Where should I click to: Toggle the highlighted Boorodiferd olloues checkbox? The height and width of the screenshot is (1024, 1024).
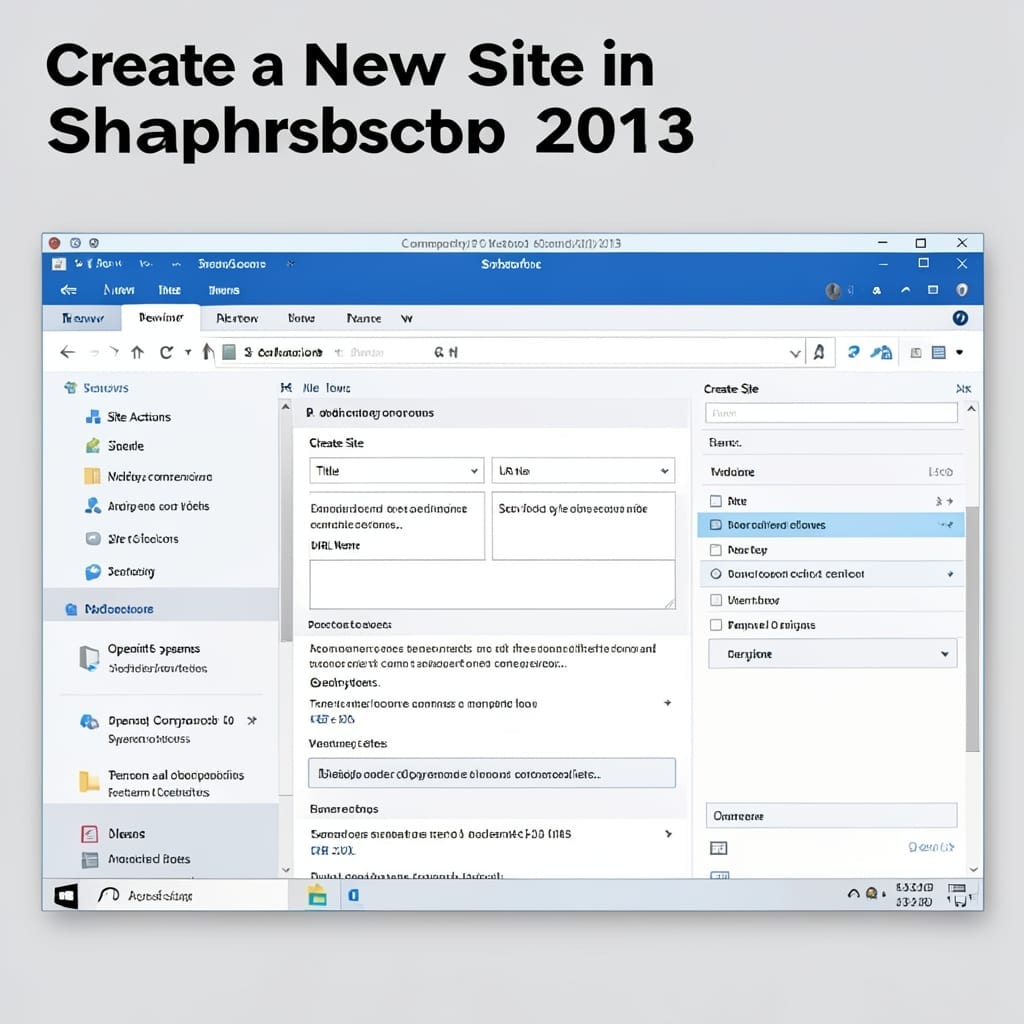point(716,524)
